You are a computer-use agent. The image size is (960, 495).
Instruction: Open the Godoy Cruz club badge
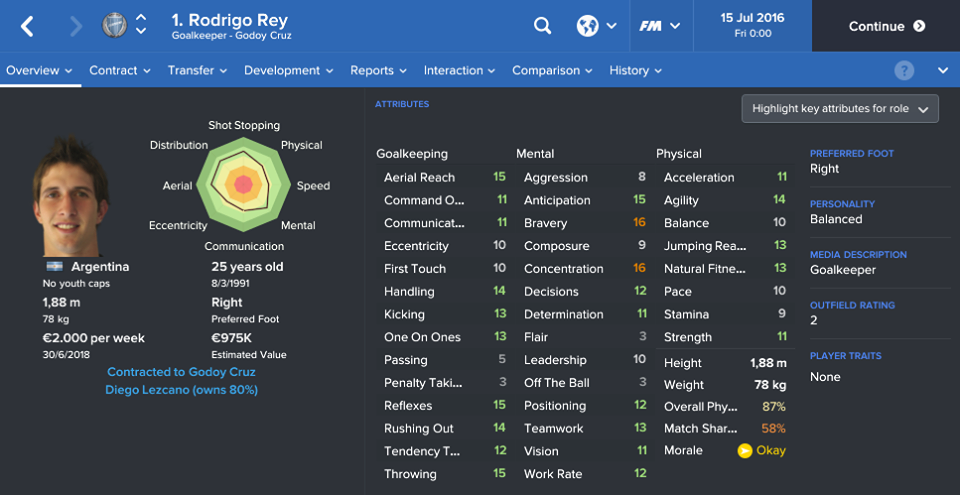click(114, 26)
